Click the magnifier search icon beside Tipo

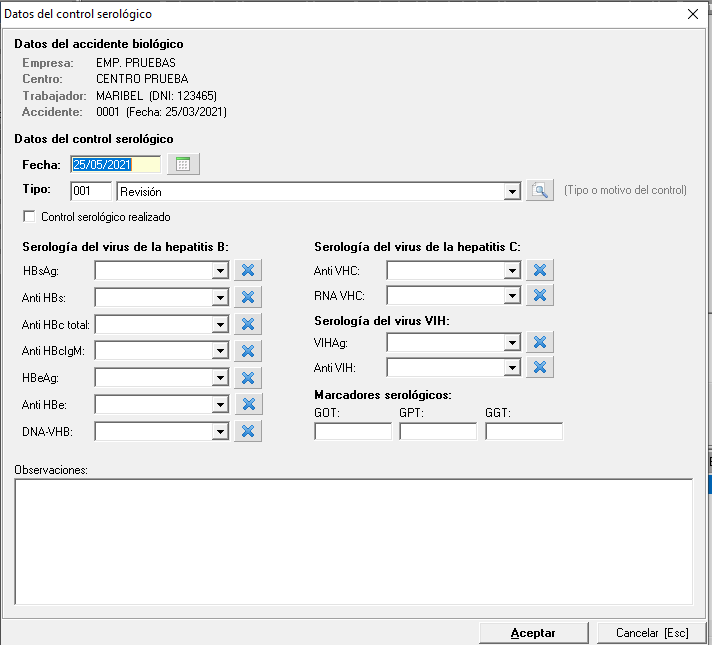click(540, 191)
